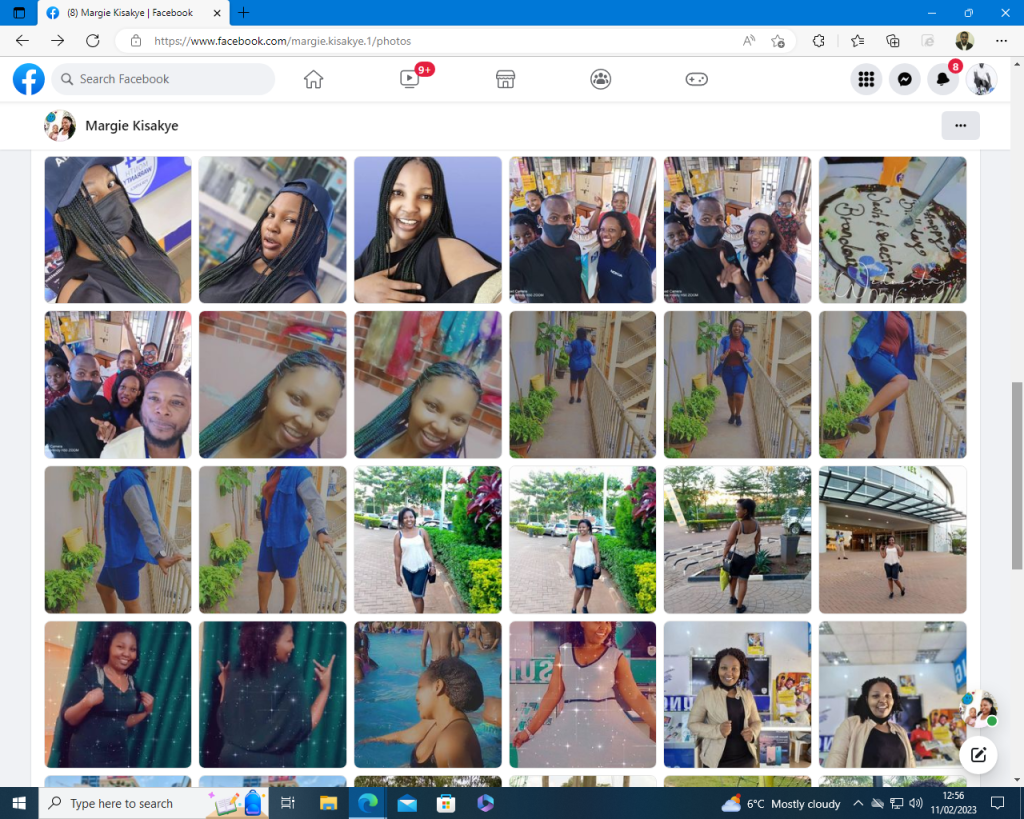The image size is (1024, 819).
Task: Click the Facebook logo
Action: [x=29, y=79]
